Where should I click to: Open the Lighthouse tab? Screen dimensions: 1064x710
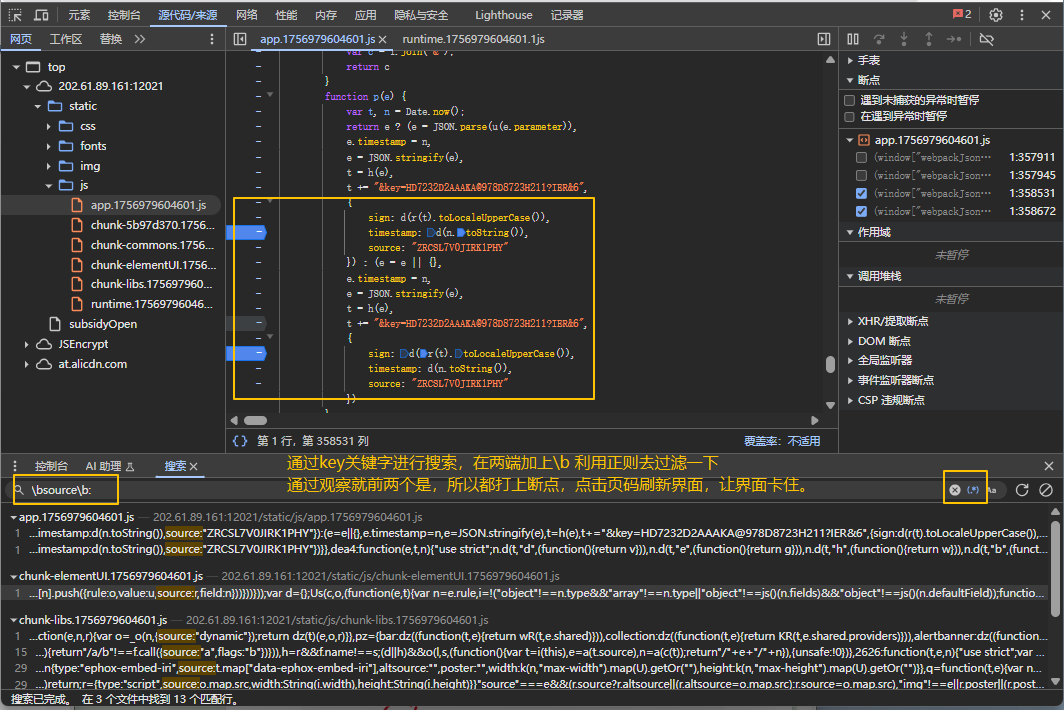(x=504, y=15)
